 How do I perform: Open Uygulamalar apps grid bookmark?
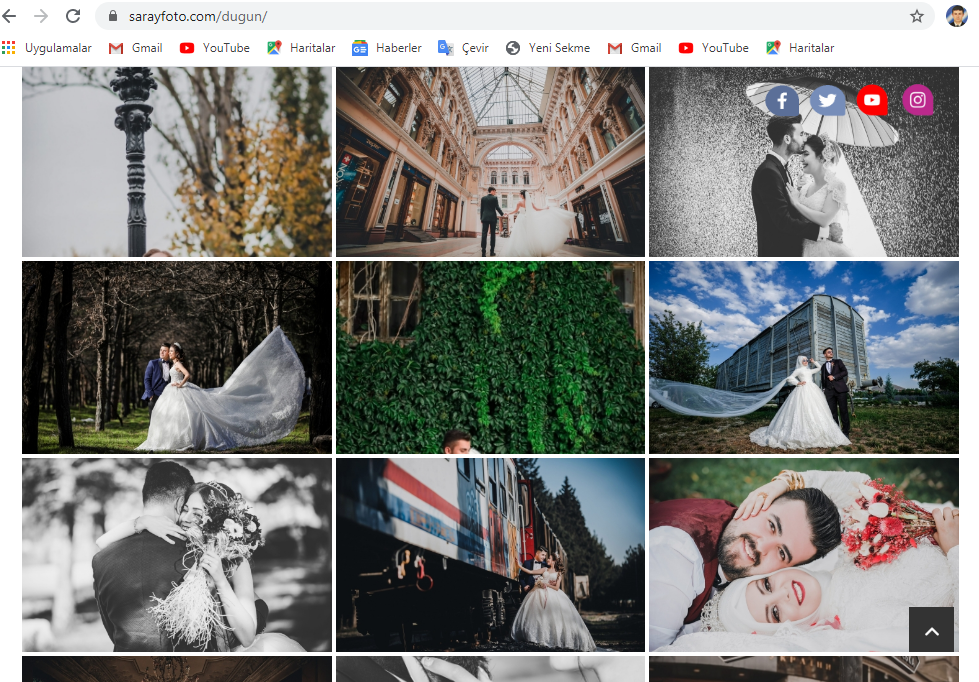(47, 48)
